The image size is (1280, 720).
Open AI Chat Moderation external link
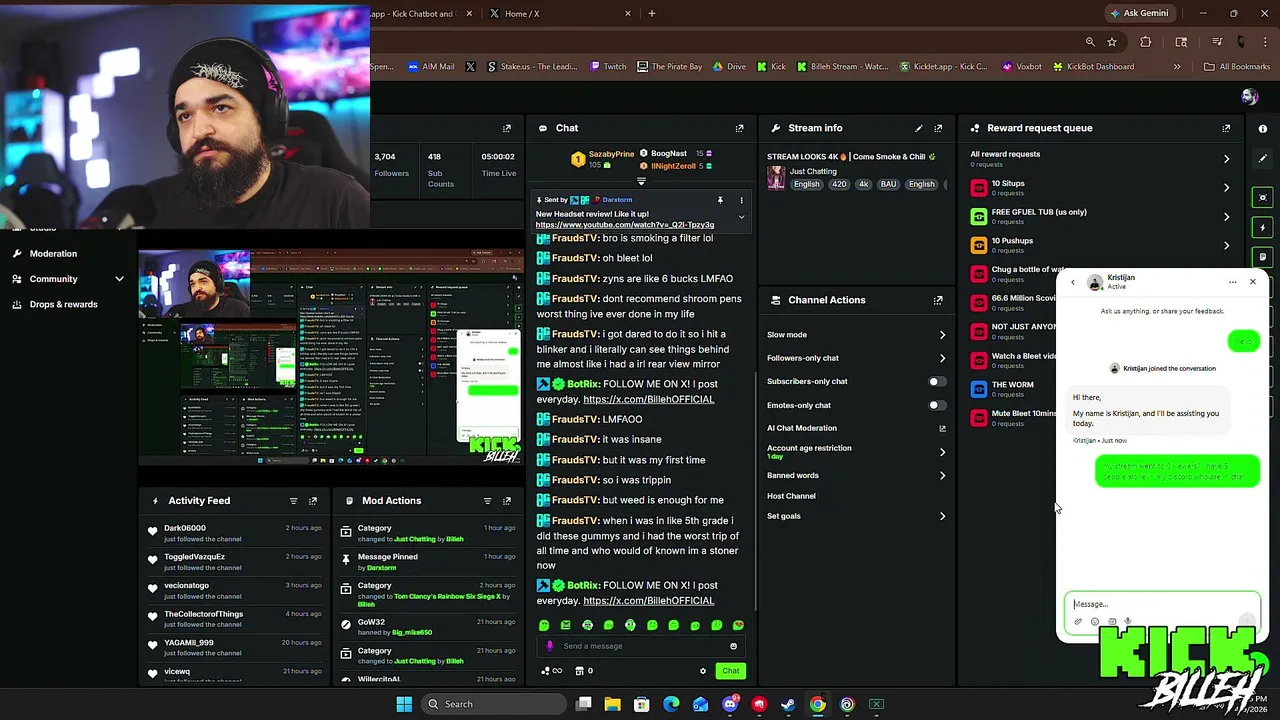[942, 428]
